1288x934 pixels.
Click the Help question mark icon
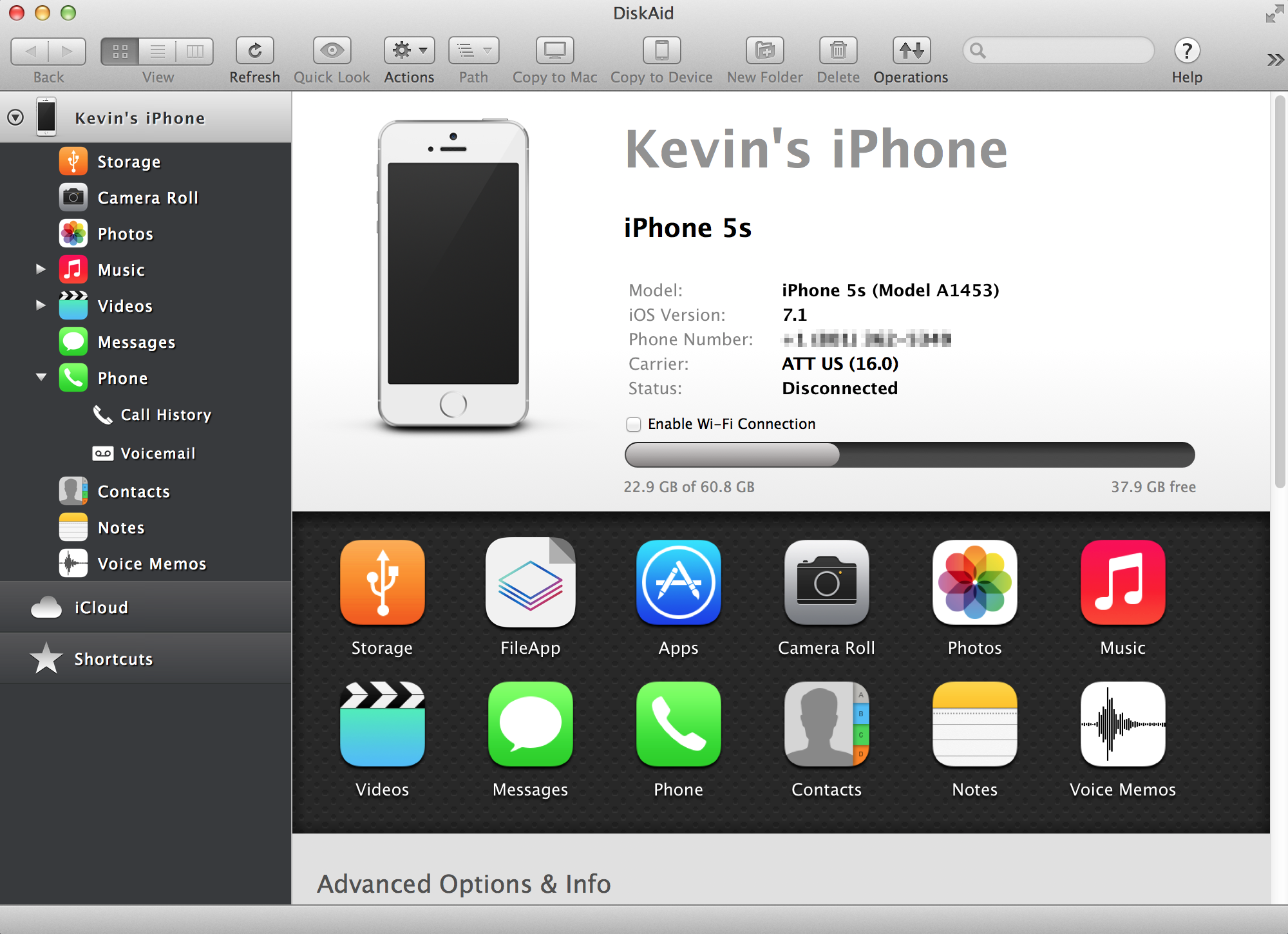click(x=1187, y=51)
